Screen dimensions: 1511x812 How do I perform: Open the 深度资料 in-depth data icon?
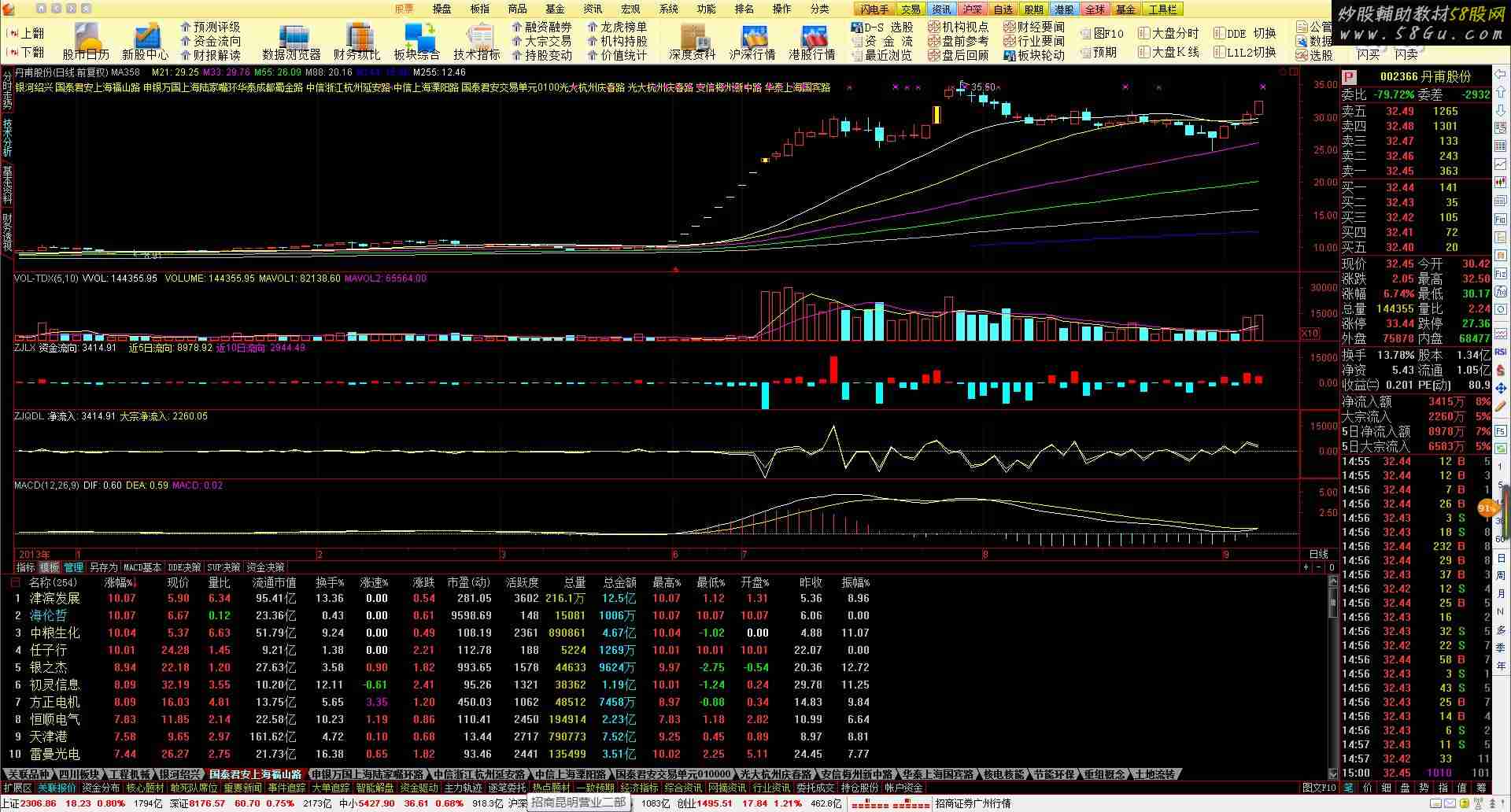[x=693, y=41]
